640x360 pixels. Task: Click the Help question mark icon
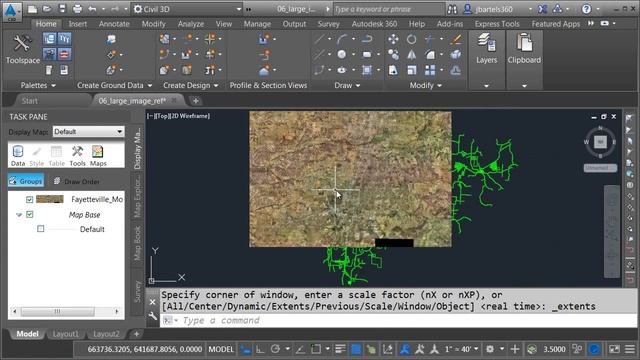(x=586, y=9)
